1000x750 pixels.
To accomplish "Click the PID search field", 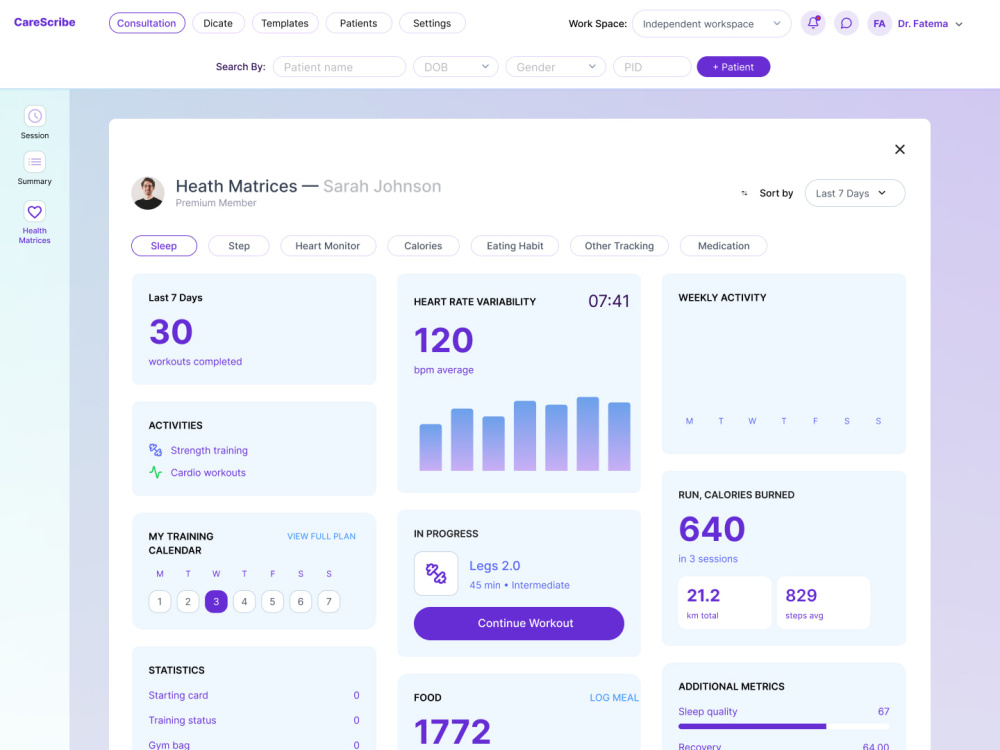I will coord(652,67).
